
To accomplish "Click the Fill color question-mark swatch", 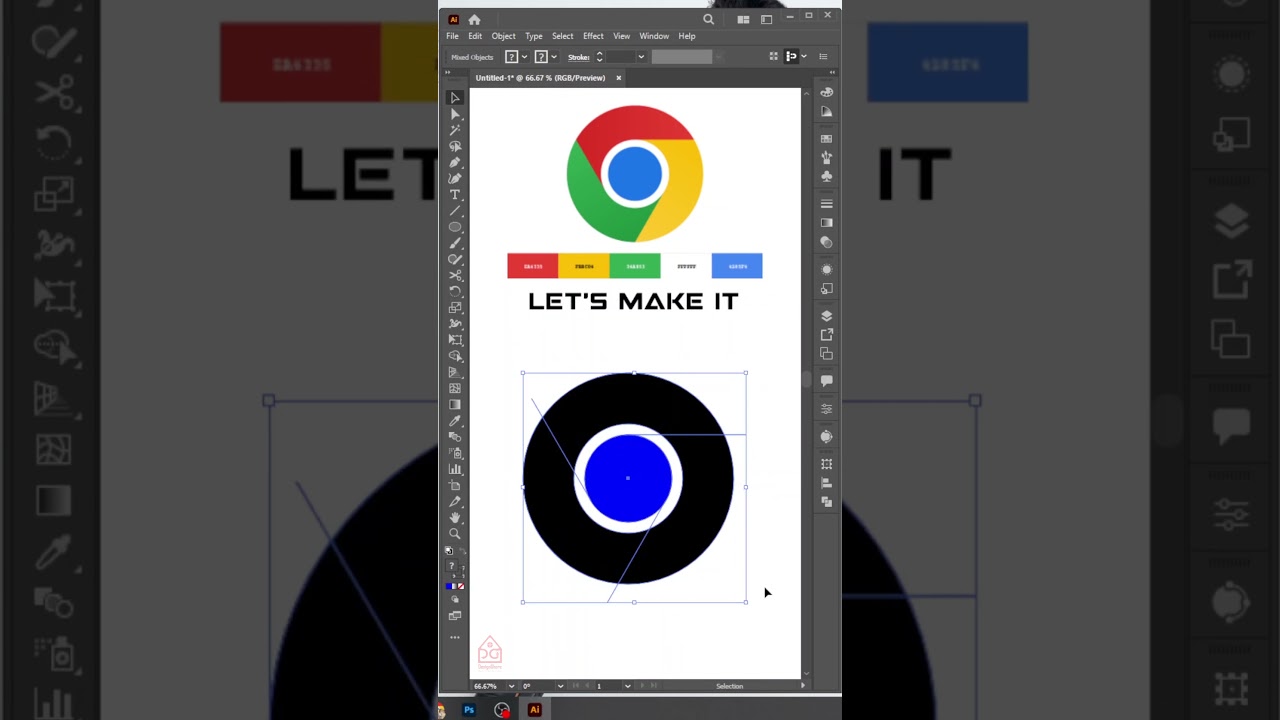I will tap(511, 57).
